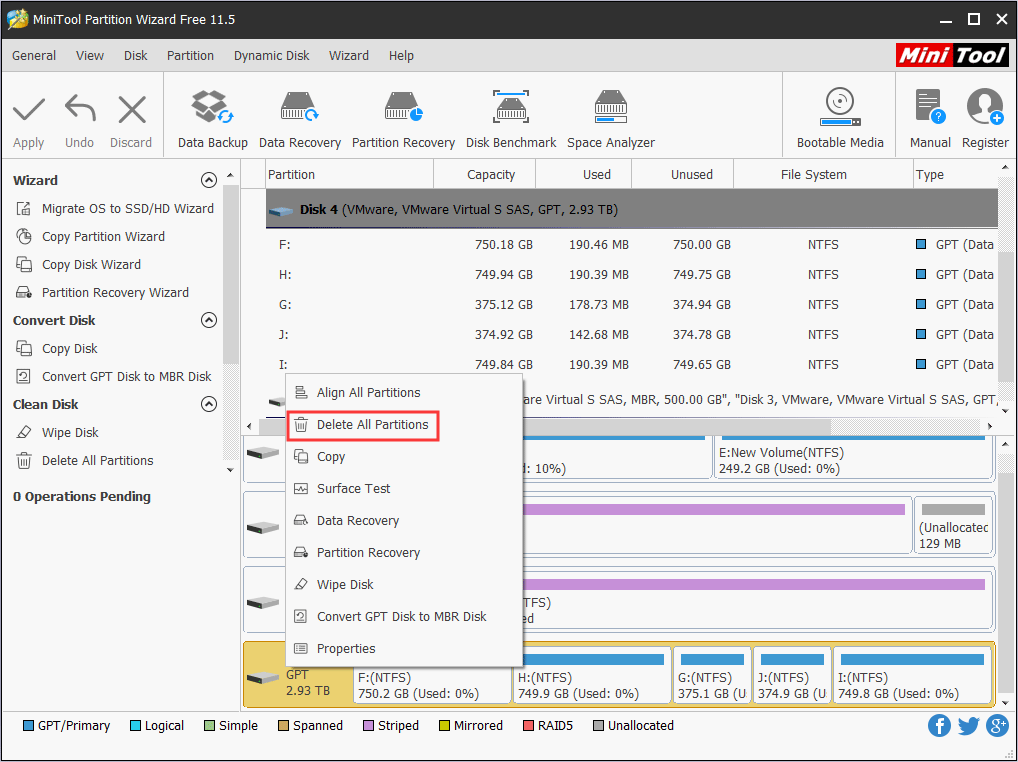
Task: Click sidebar Convert GPT Disk to MBR Disk
Action: click(x=114, y=376)
